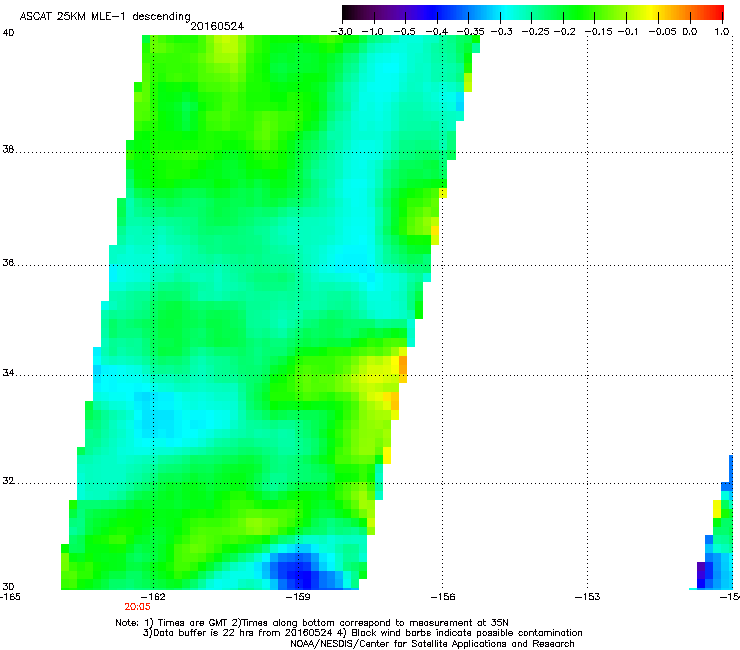740x650 pixels.
Task: Click the orange pixels at the swath edge near 34N
Action: coord(403,369)
